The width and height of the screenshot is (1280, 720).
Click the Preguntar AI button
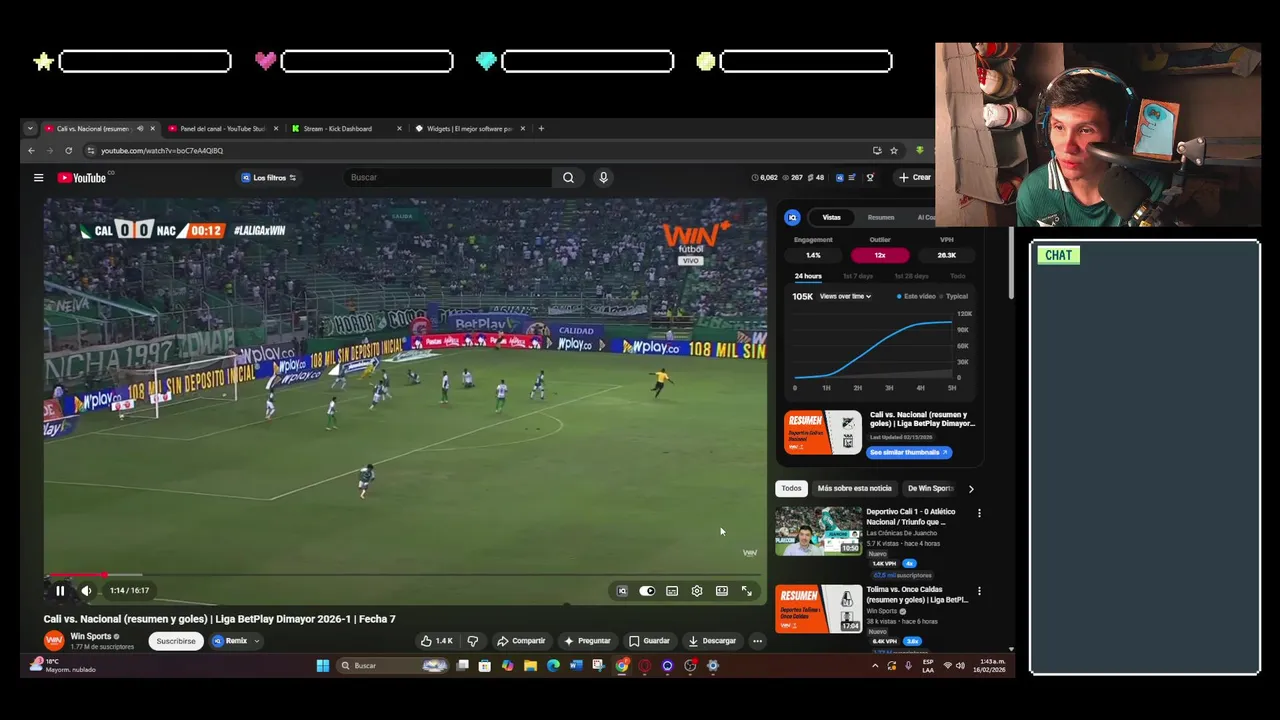click(587, 641)
